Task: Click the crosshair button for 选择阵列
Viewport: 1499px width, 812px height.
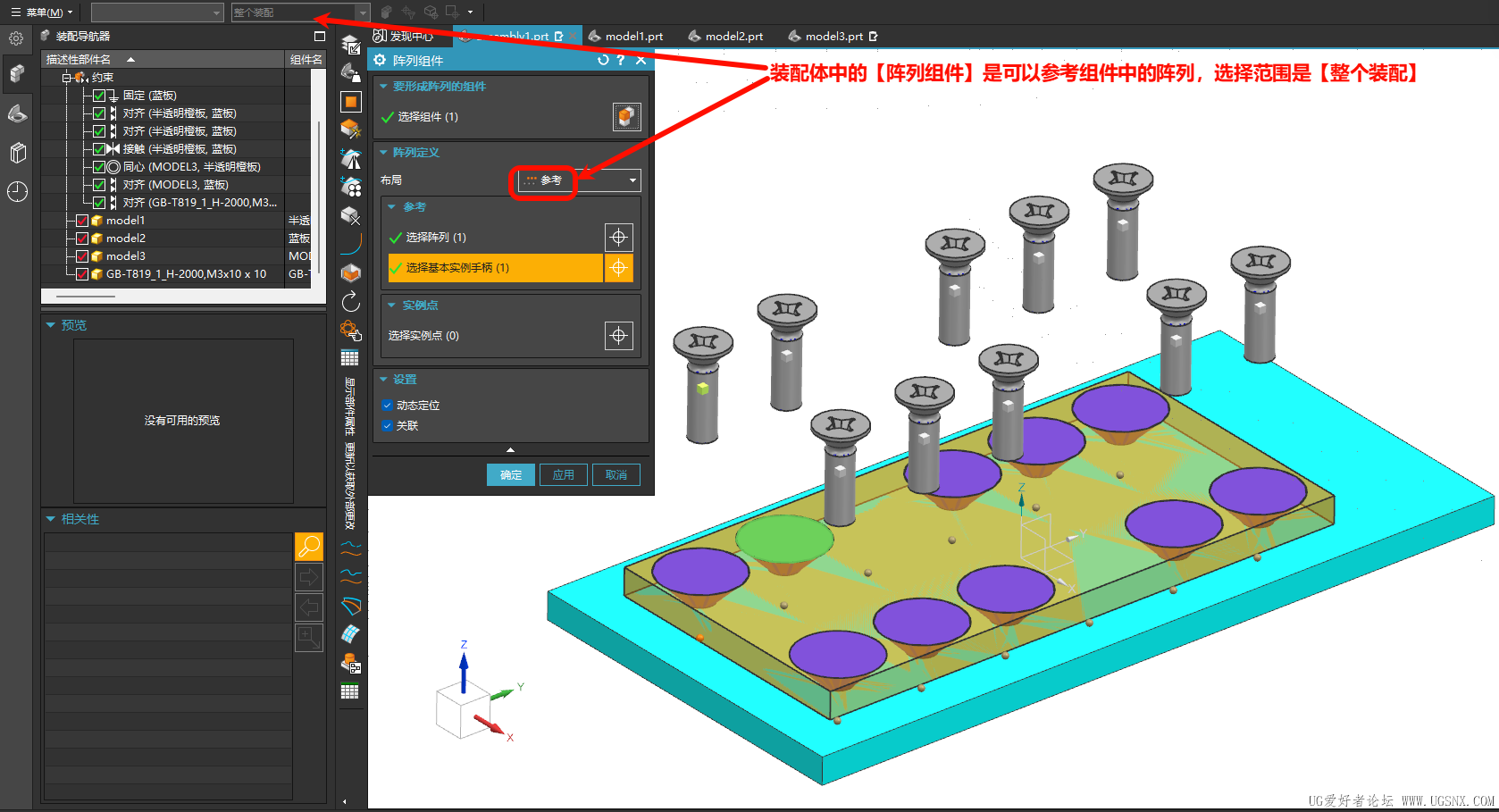Action: (x=619, y=238)
